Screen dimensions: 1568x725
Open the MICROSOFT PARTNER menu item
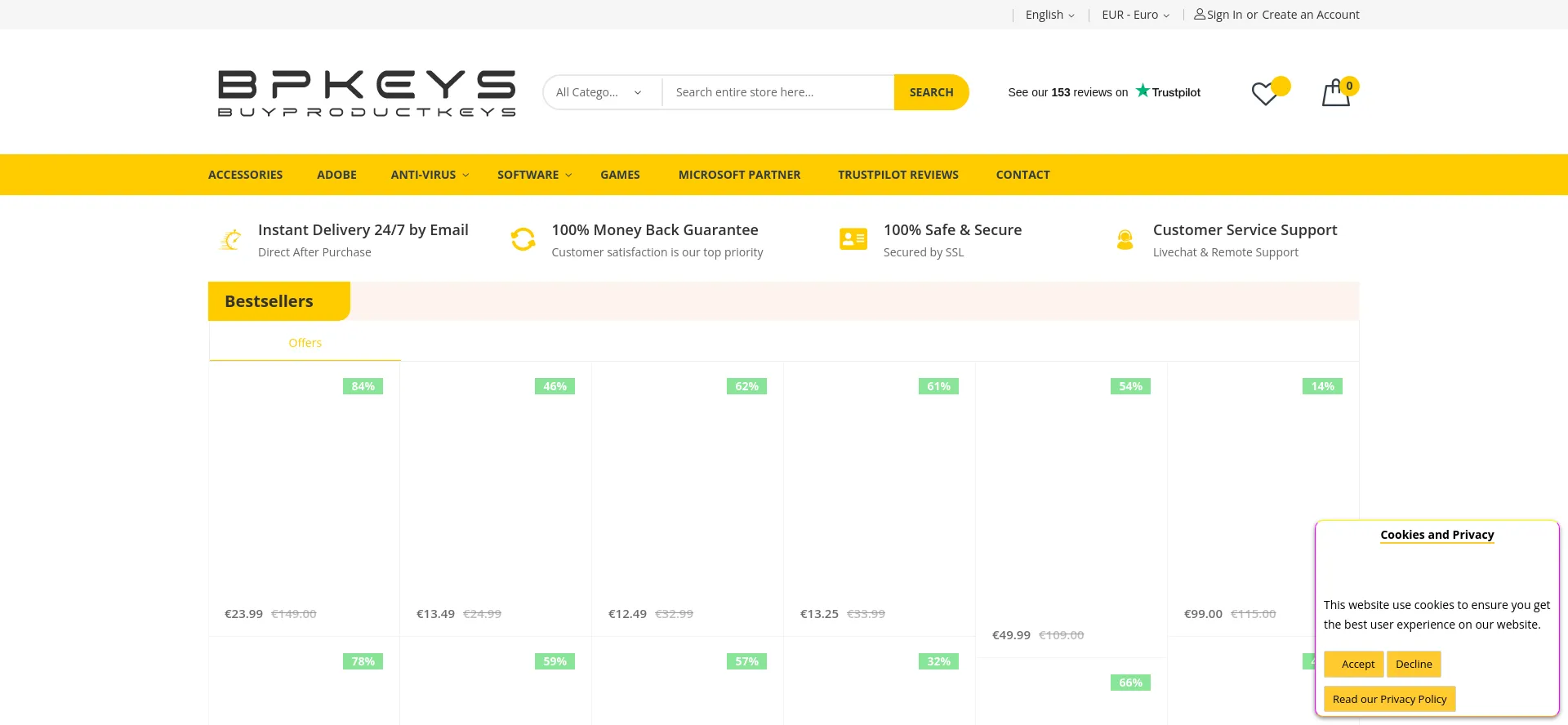[739, 175]
